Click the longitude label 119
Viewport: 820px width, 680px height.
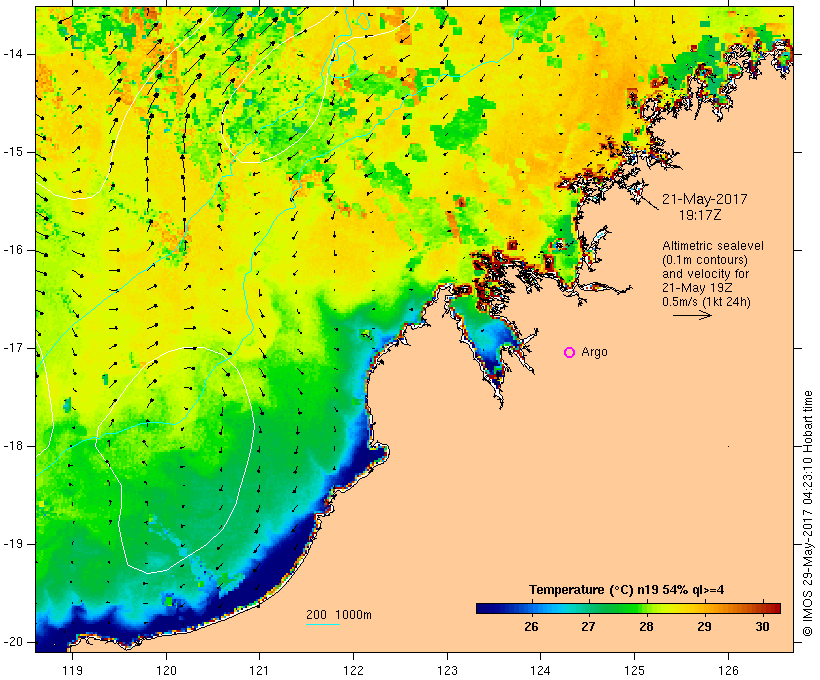[x=72, y=670]
